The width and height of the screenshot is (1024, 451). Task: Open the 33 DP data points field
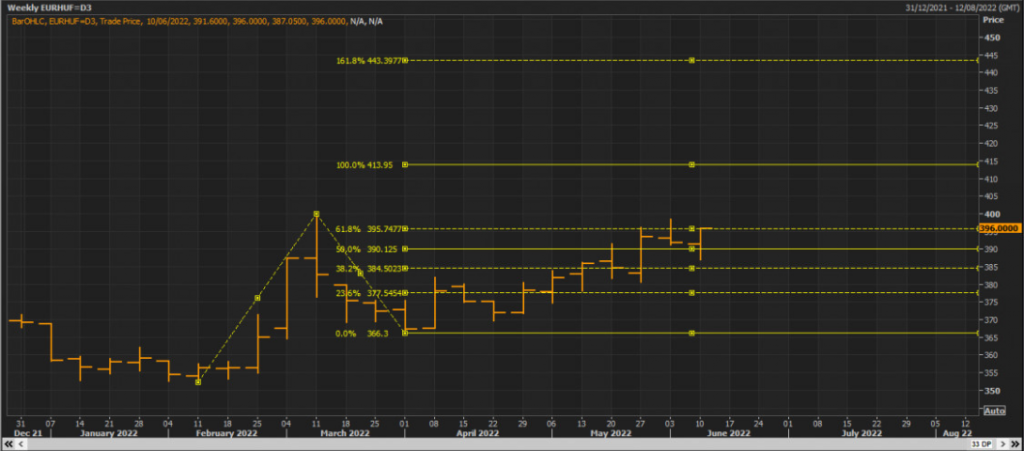click(x=982, y=444)
